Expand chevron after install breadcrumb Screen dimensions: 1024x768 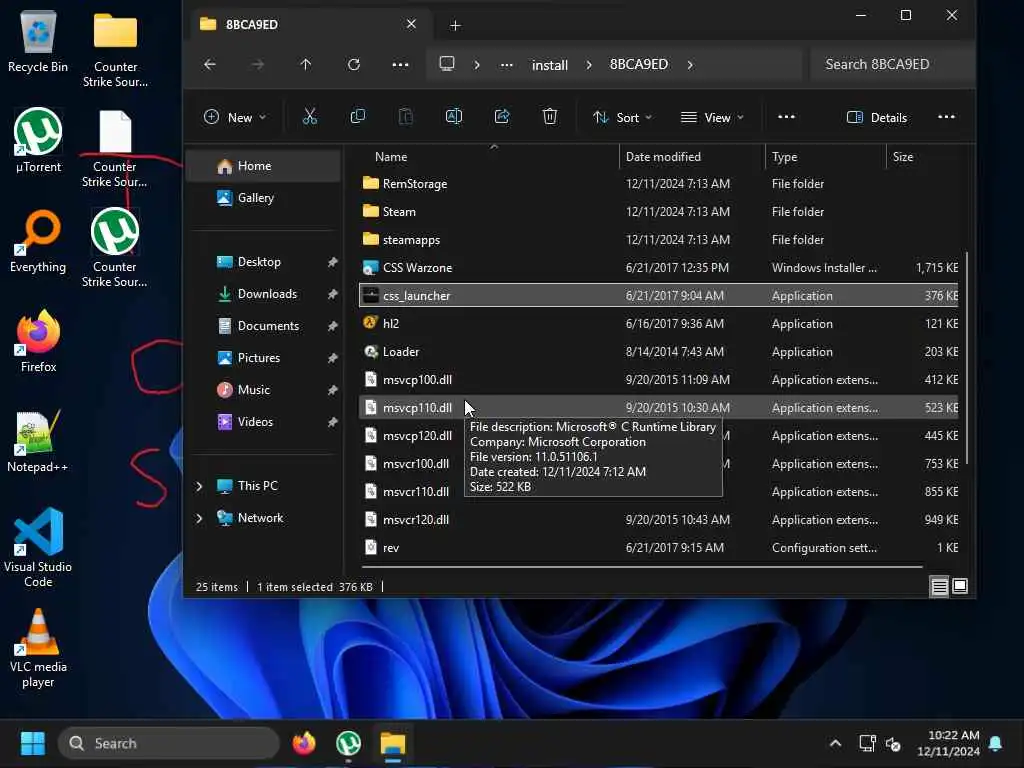[589, 65]
